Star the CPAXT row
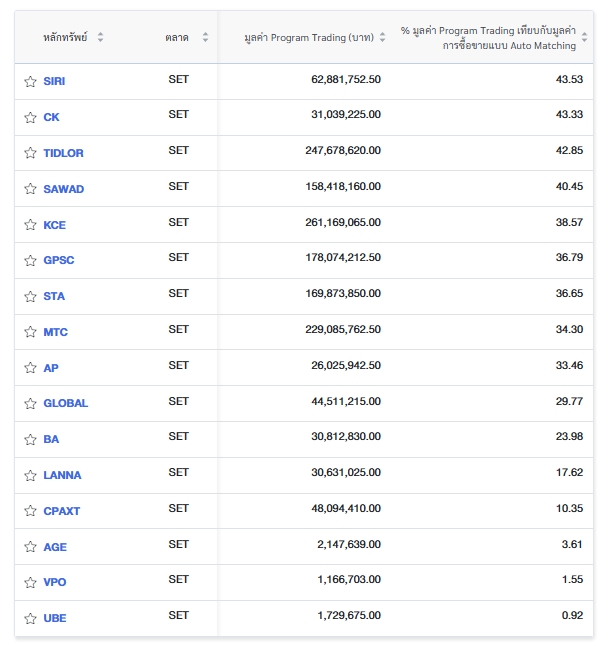 coord(30,512)
